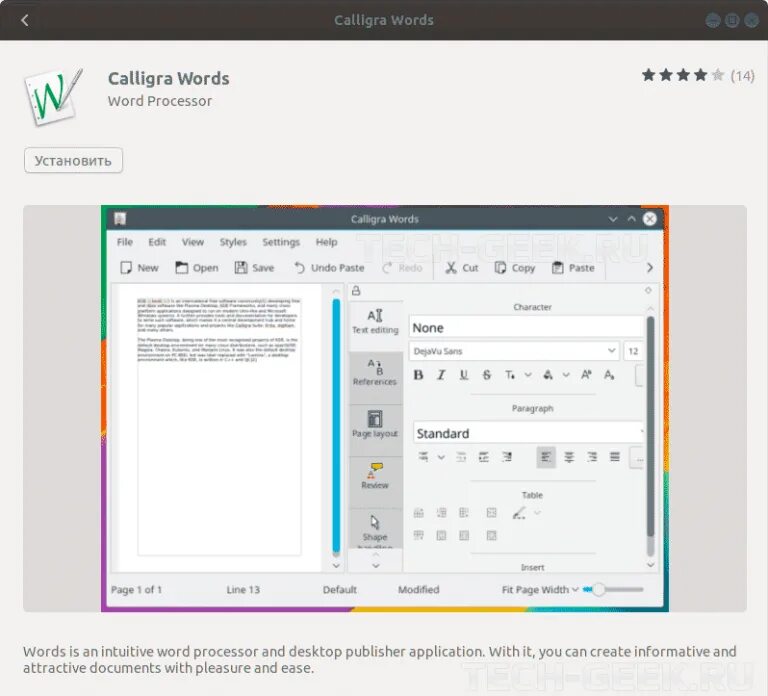The width and height of the screenshot is (768, 696).
Task: Open the Edit menu in screenshot
Action: click(x=157, y=242)
